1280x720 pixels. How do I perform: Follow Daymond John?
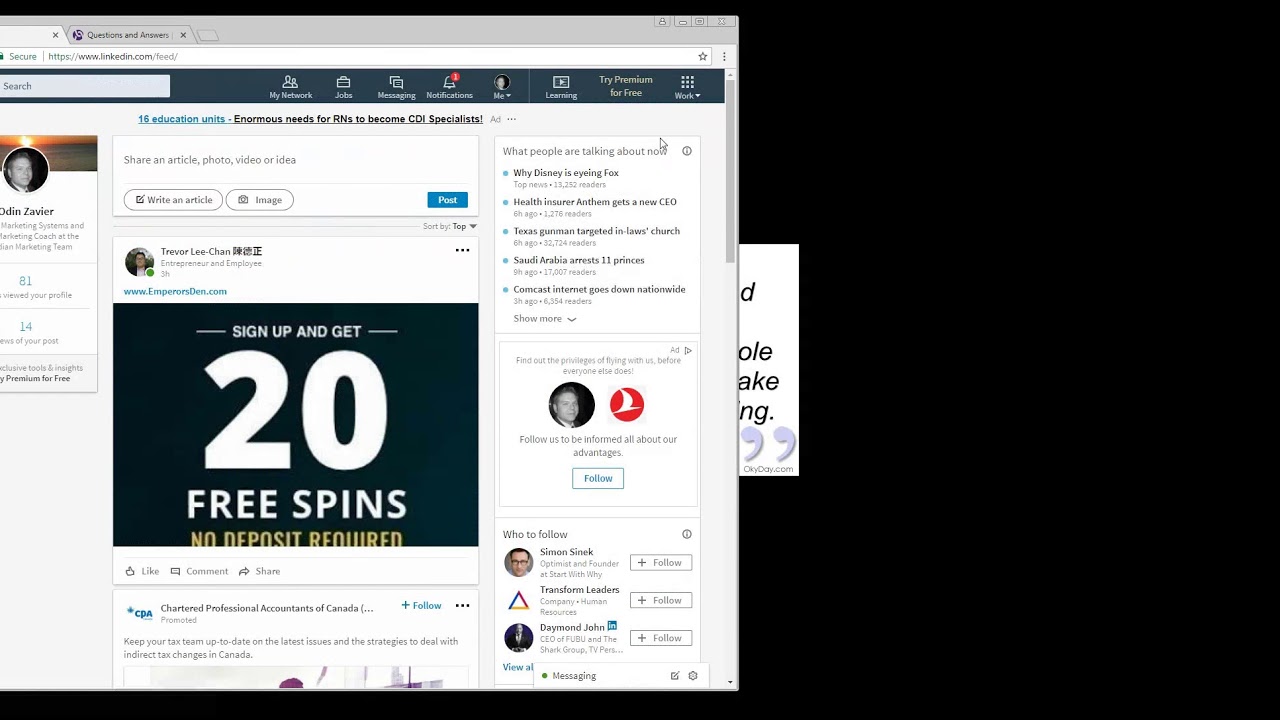tap(661, 638)
